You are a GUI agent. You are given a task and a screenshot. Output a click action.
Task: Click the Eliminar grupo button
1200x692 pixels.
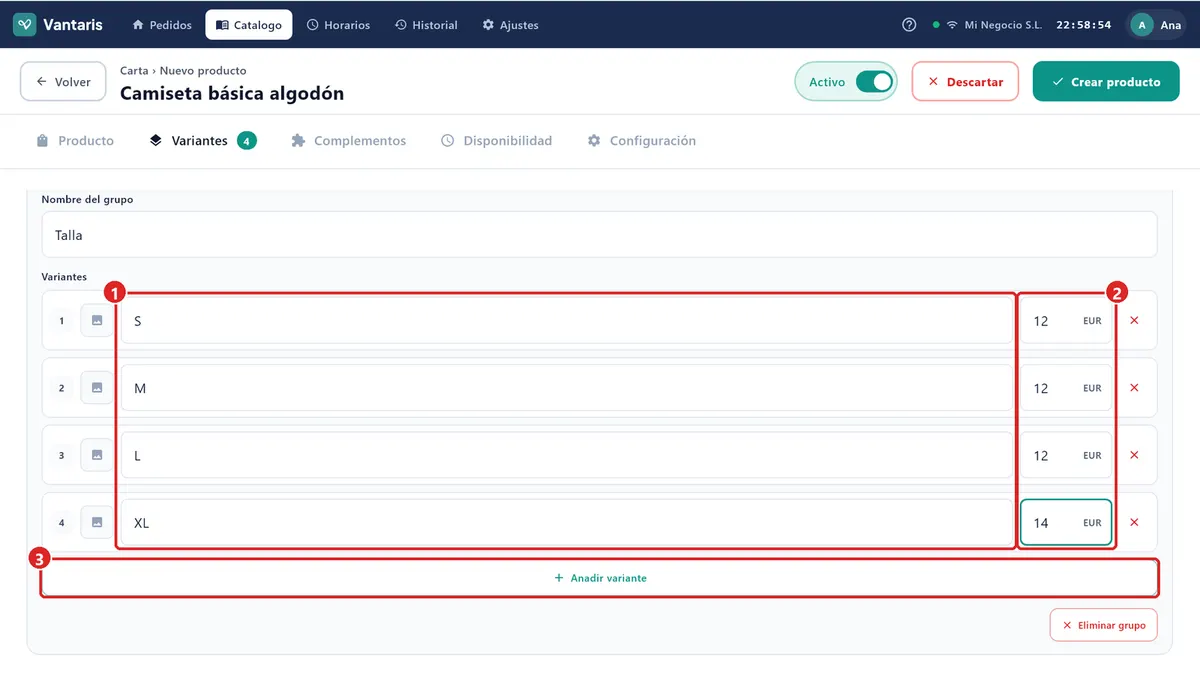click(x=1104, y=625)
